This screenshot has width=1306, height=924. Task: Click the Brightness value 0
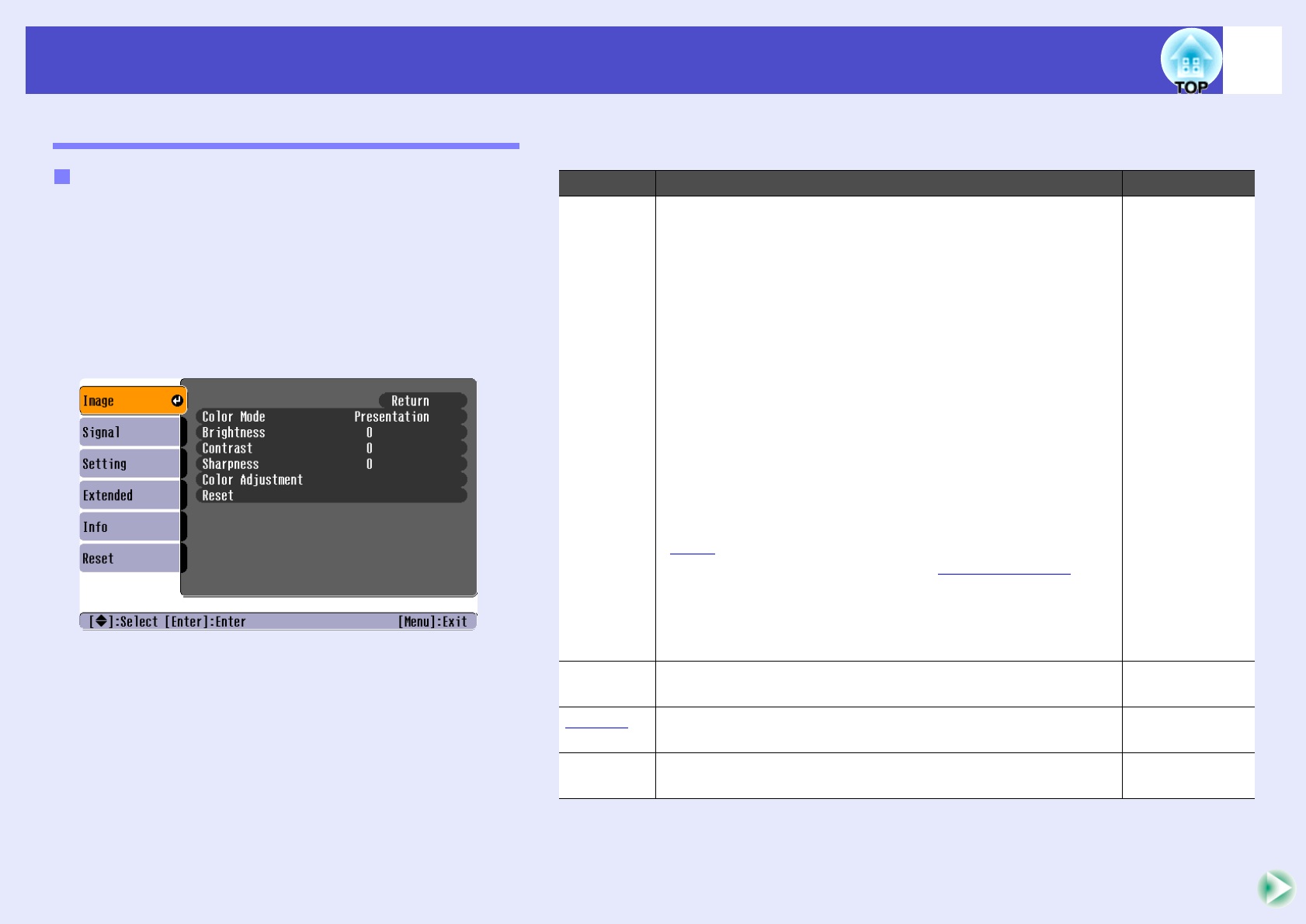[x=369, y=432]
